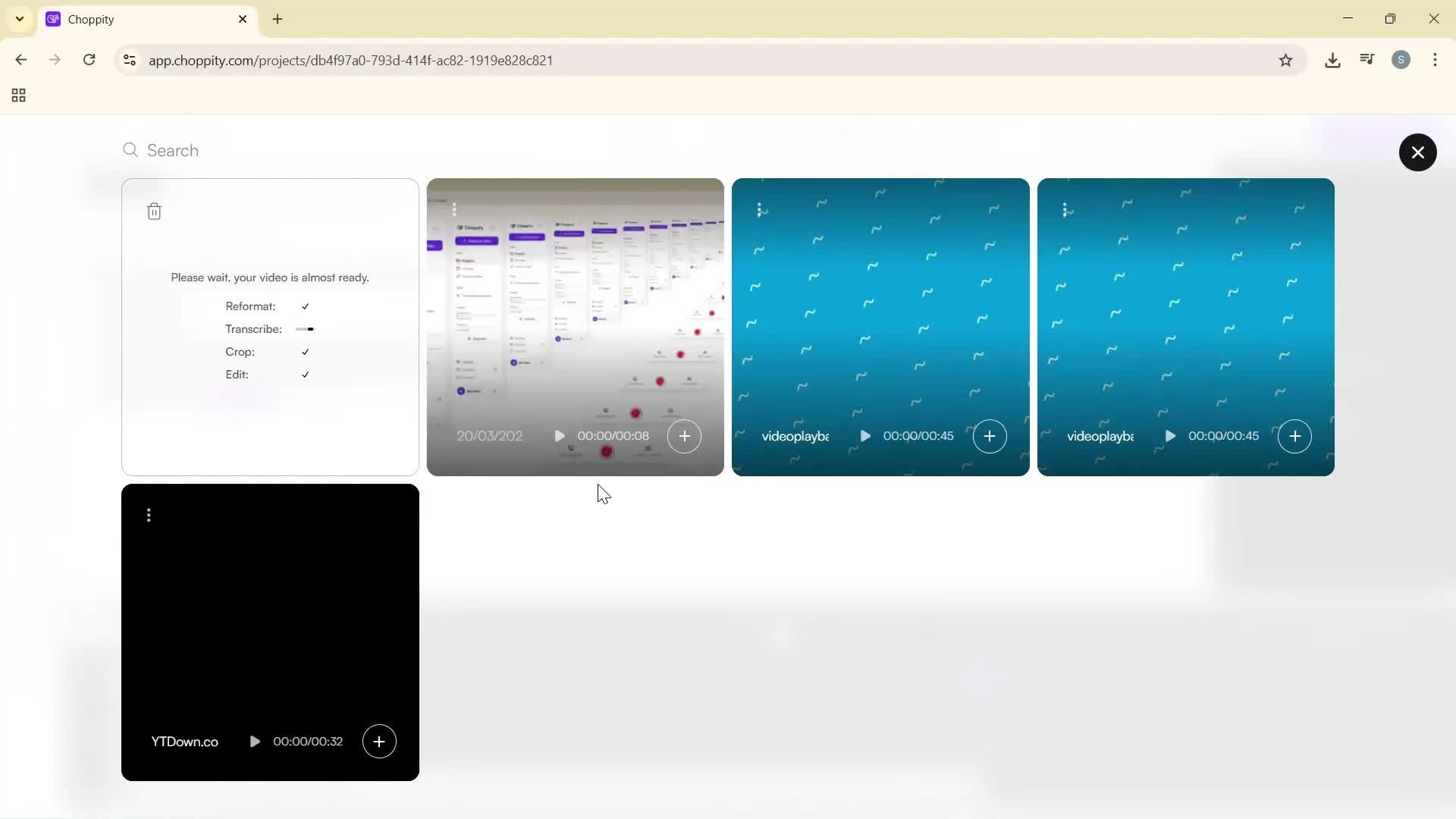Click the media controls icon in the toolbar
The height and width of the screenshot is (819, 1456).
pyautogui.click(x=1367, y=60)
